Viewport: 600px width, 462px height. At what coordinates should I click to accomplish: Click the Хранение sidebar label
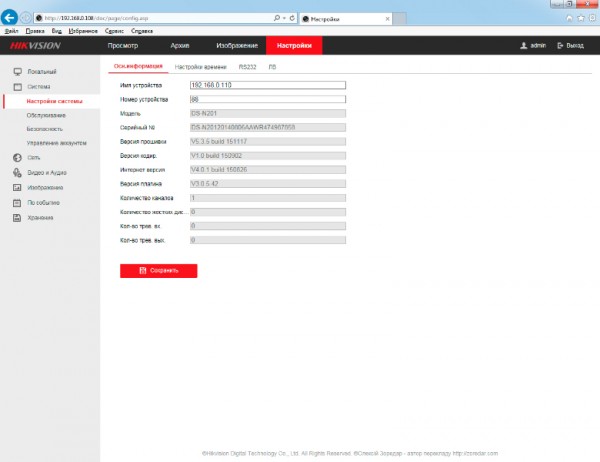pos(40,218)
